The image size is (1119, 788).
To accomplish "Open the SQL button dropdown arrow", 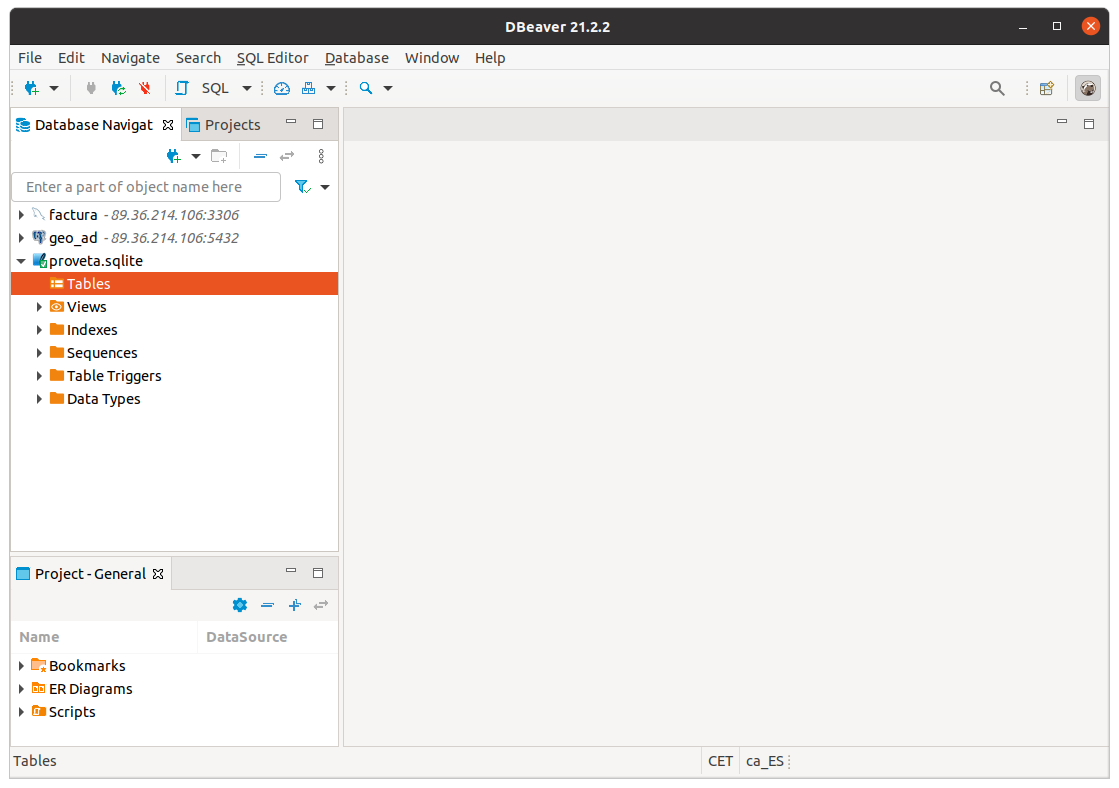I will [247, 88].
